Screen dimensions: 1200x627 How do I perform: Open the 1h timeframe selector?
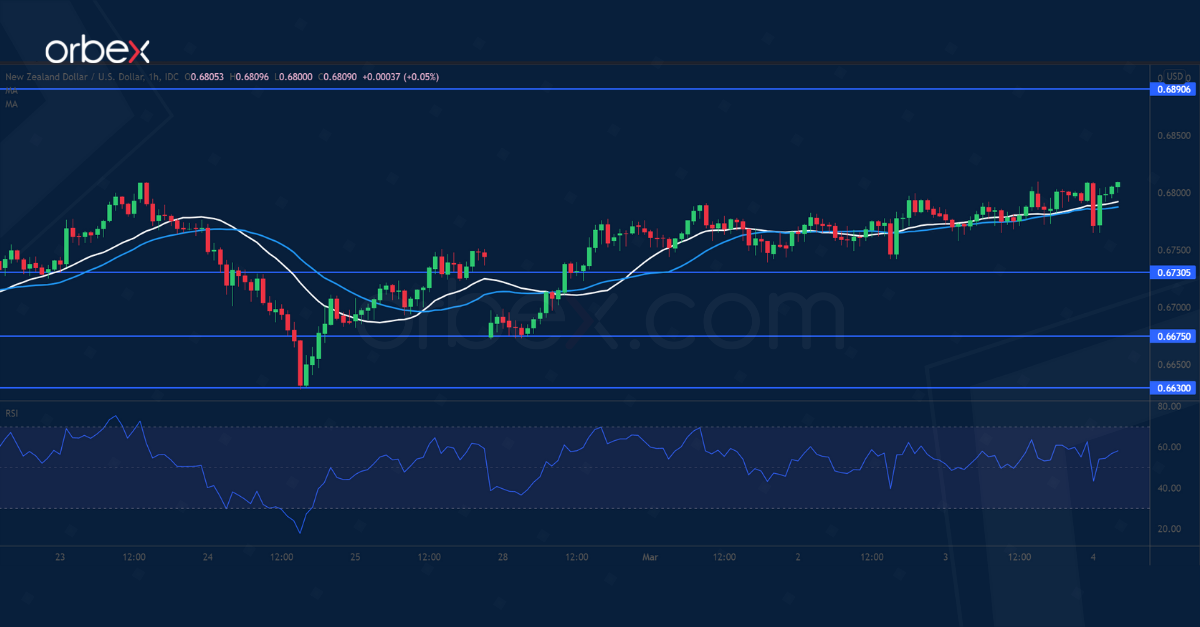(152, 77)
